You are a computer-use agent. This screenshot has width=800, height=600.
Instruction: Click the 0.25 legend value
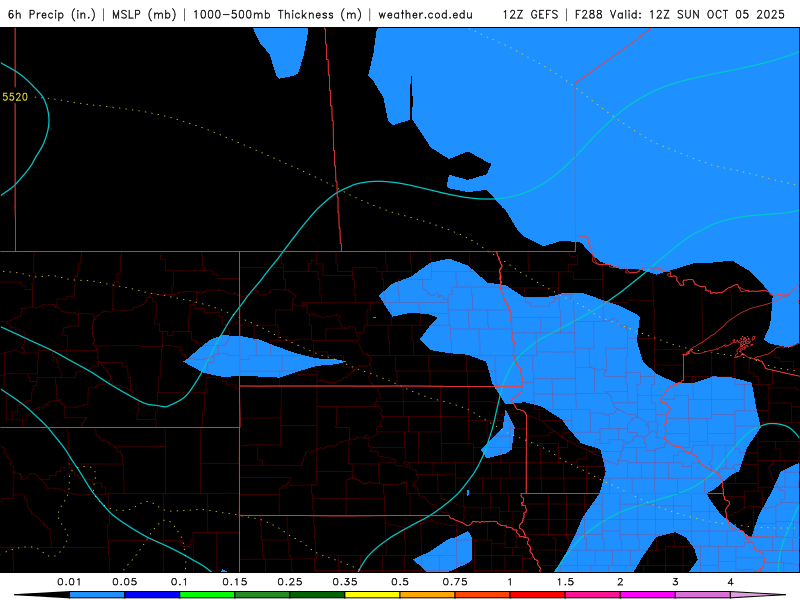(290, 582)
